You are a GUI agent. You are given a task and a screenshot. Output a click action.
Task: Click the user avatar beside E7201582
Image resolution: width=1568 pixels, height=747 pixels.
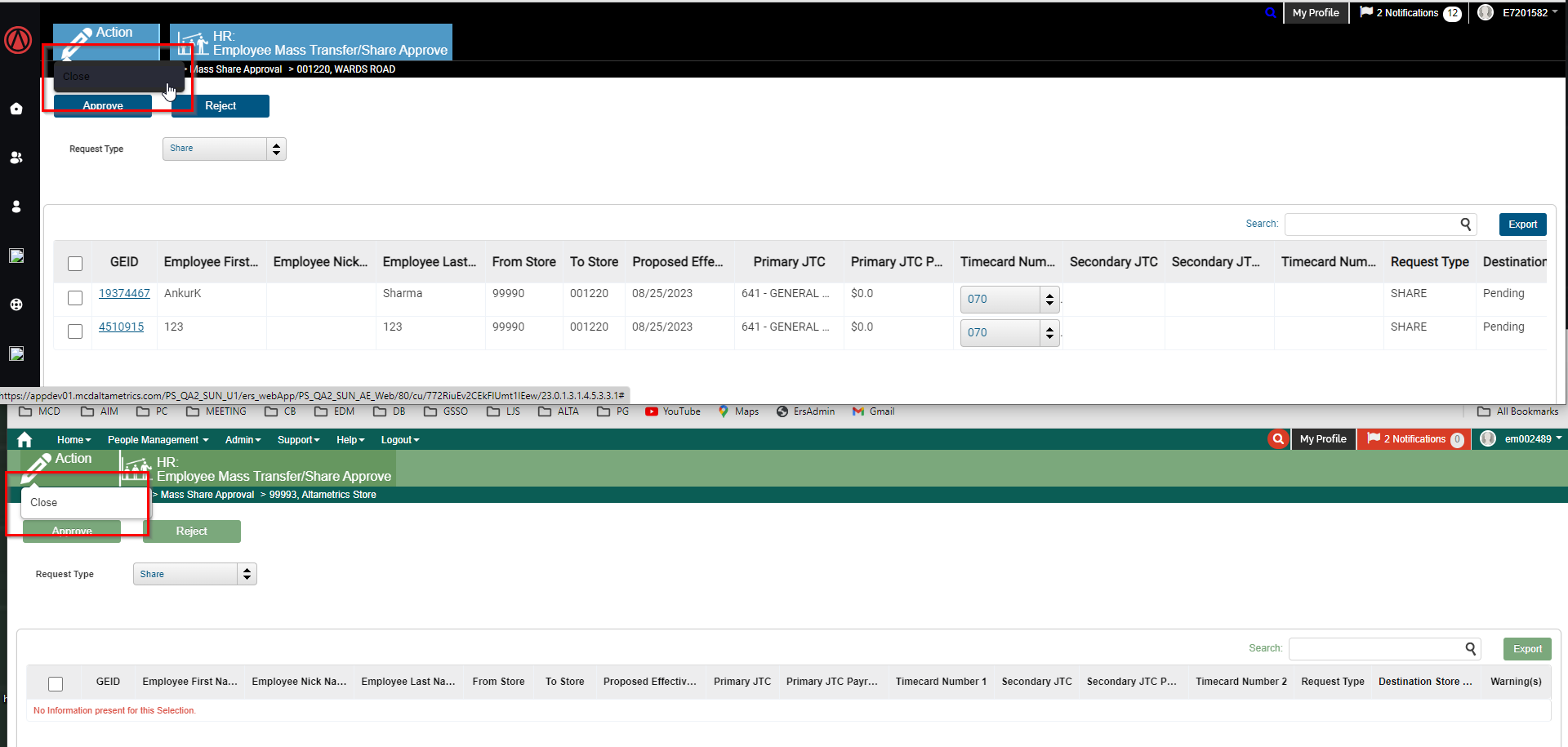tap(1486, 12)
